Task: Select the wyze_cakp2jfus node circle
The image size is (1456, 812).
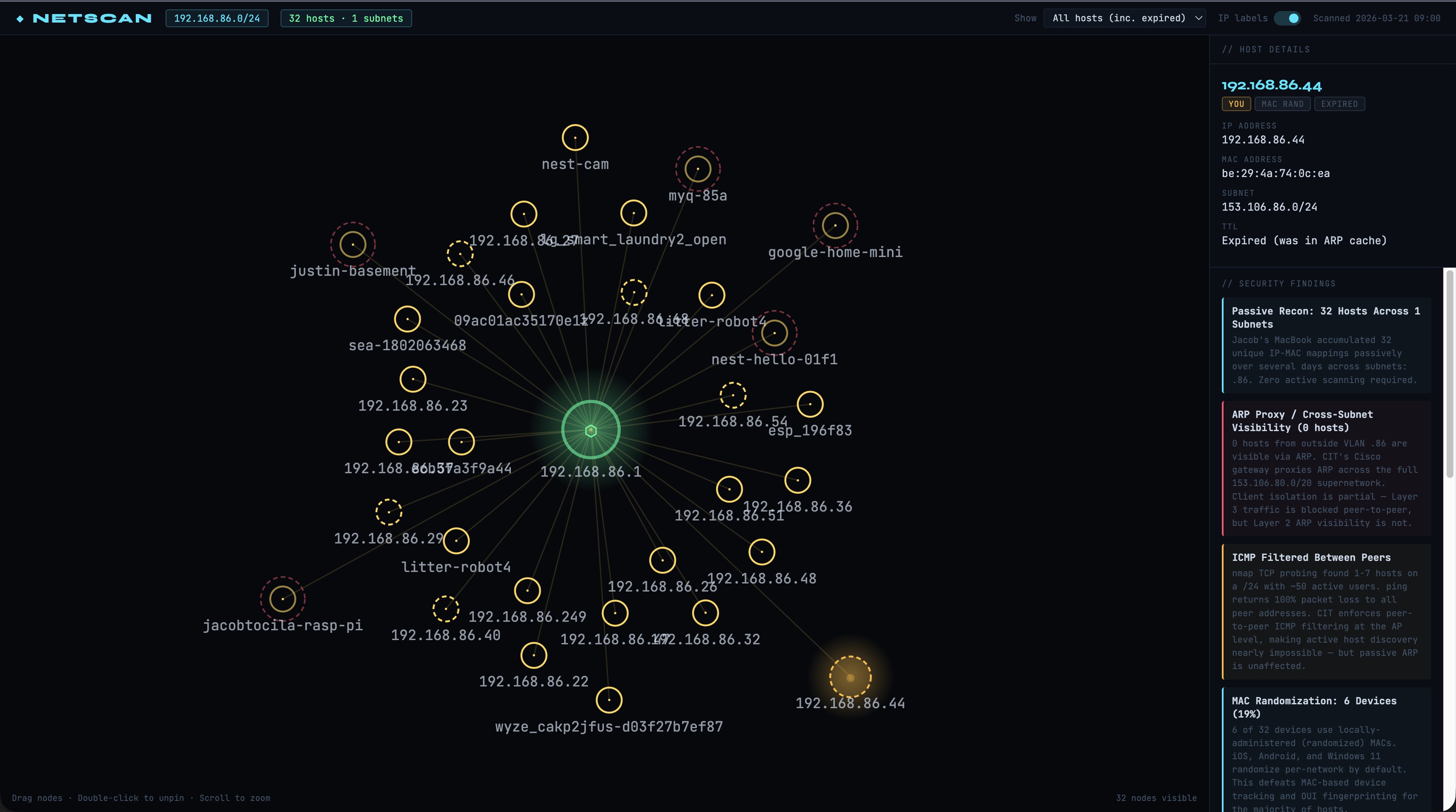Action: (609, 700)
